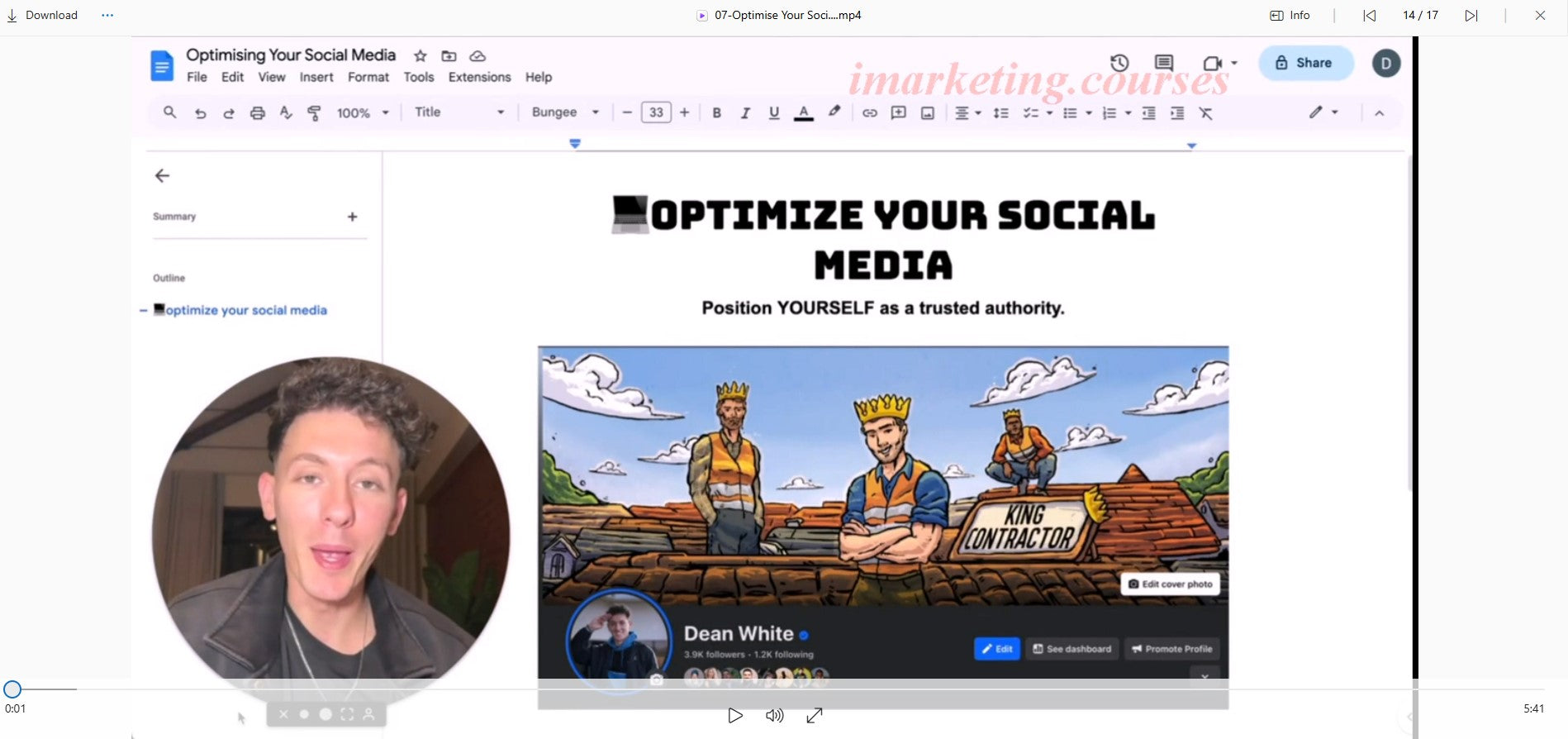Open the Format menu
Image resolution: width=1568 pixels, height=739 pixels.
tap(368, 77)
